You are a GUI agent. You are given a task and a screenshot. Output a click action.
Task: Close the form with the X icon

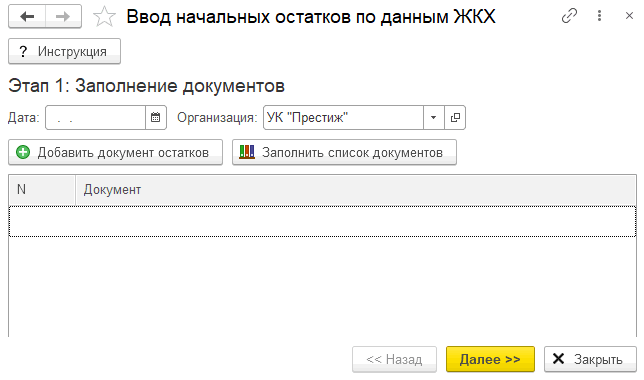point(629,16)
